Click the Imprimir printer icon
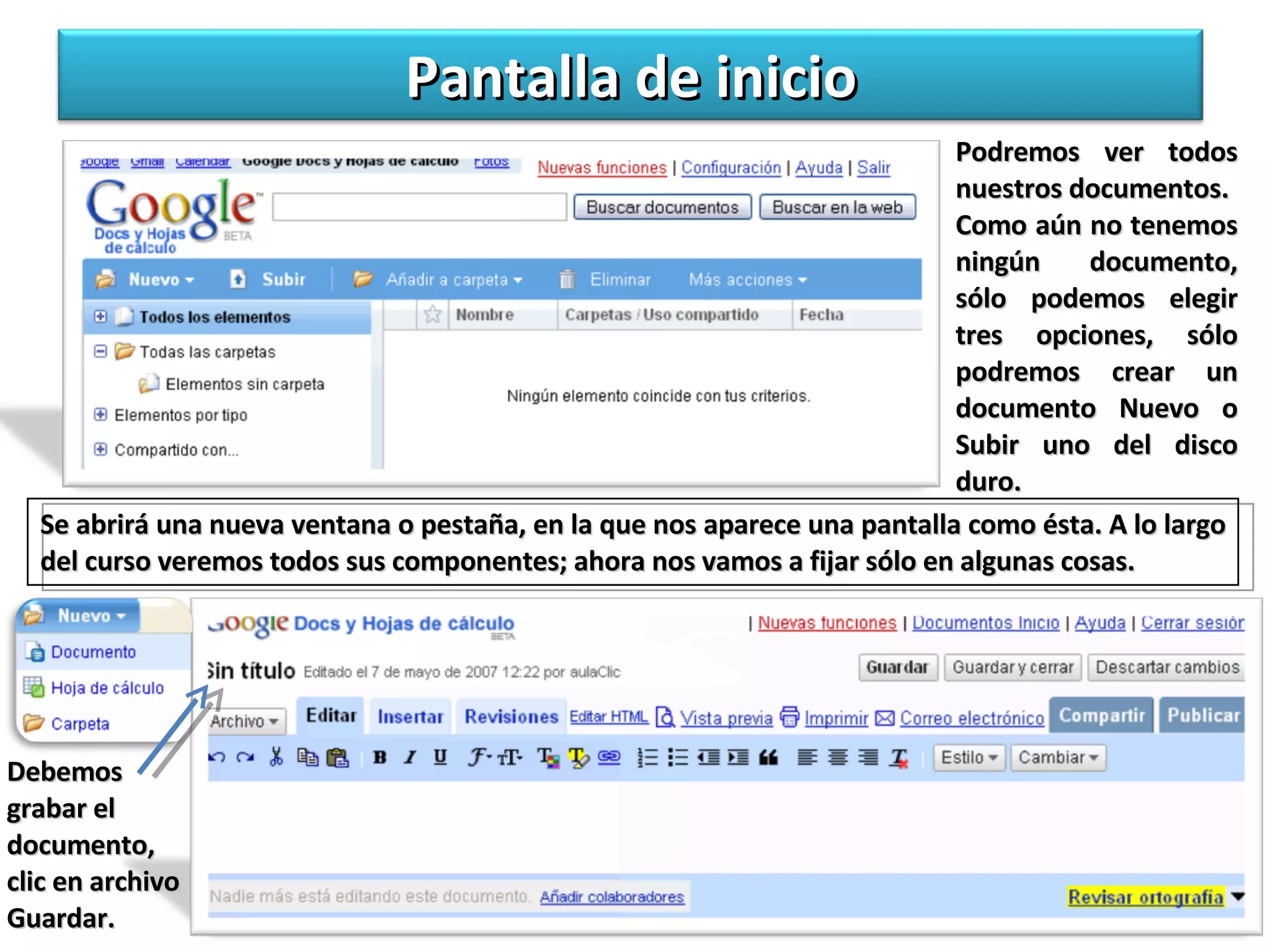 point(789,717)
